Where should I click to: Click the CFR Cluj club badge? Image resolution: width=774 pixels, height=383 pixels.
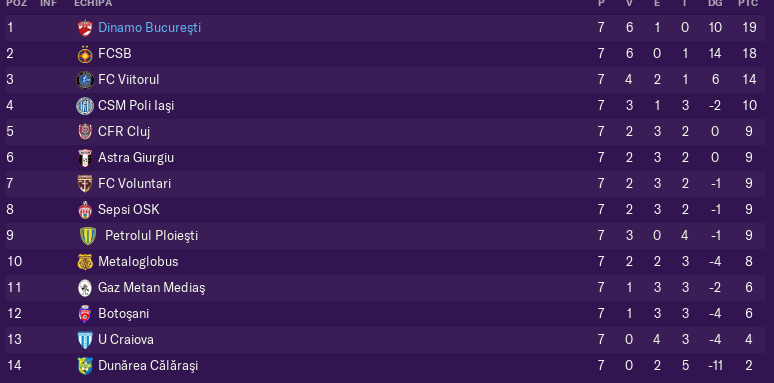(x=85, y=132)
